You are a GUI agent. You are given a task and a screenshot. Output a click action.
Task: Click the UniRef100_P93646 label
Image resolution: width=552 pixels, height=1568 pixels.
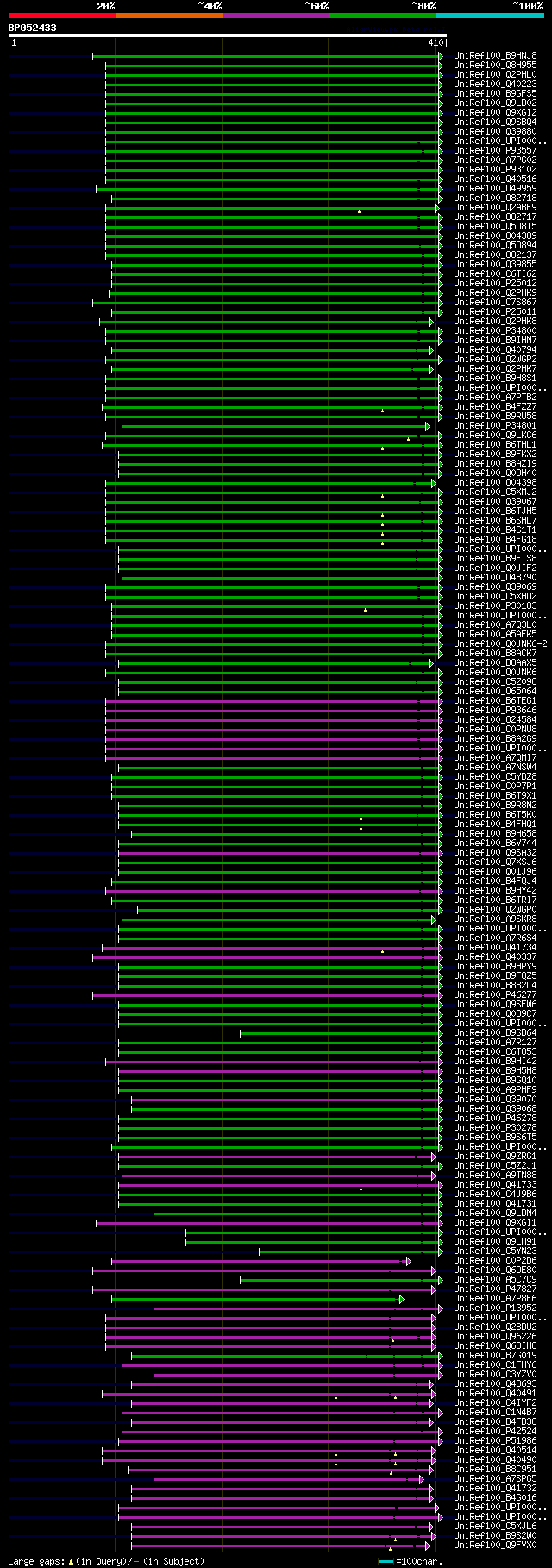[x=495, y=711]
